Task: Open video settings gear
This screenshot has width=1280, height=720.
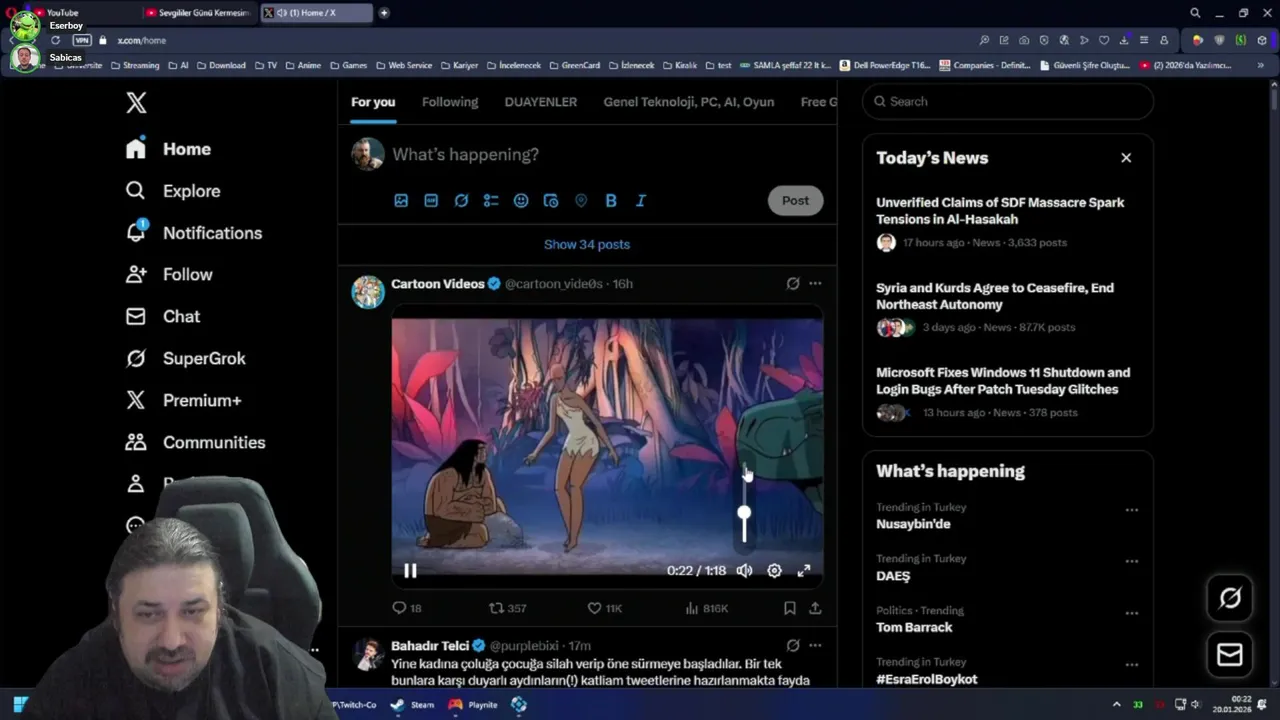Action: (x=774, y=570)
